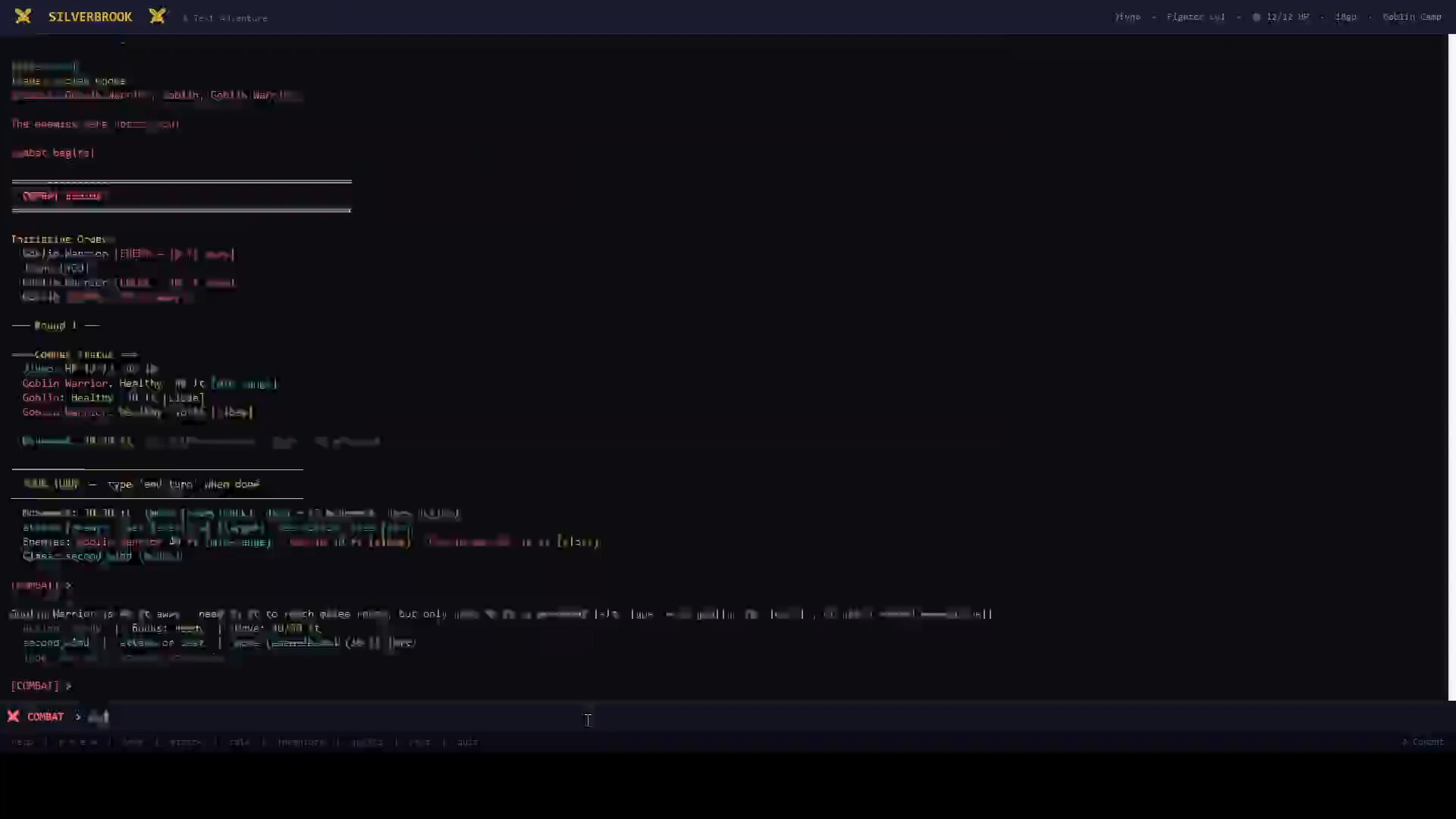
Task: Click the look shortcut in footer
Action: tap(132, 742)
